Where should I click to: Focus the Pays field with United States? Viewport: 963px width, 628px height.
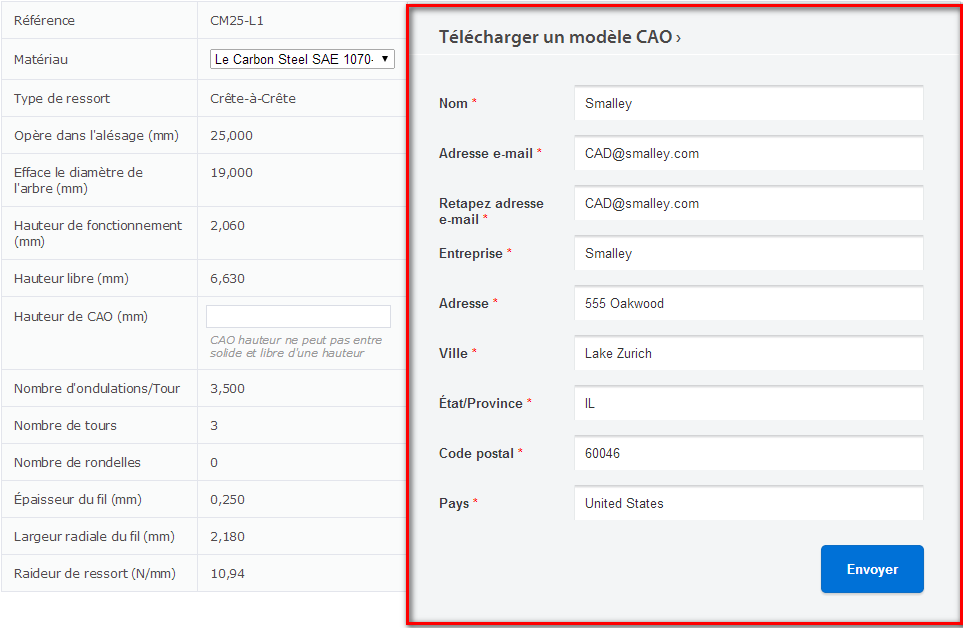click(x=748, y=504)
